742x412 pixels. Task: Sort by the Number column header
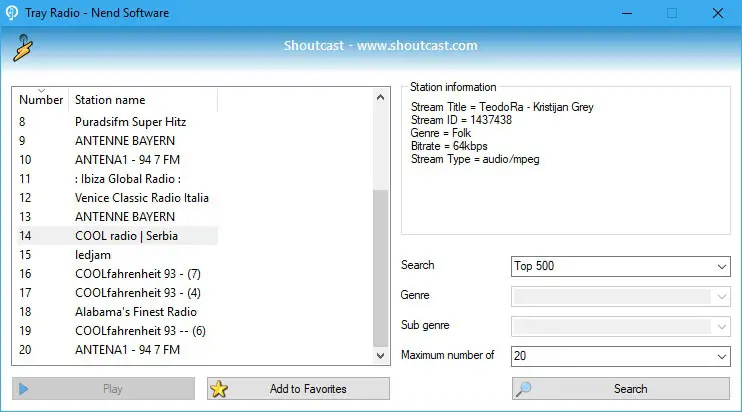(41, 100)
